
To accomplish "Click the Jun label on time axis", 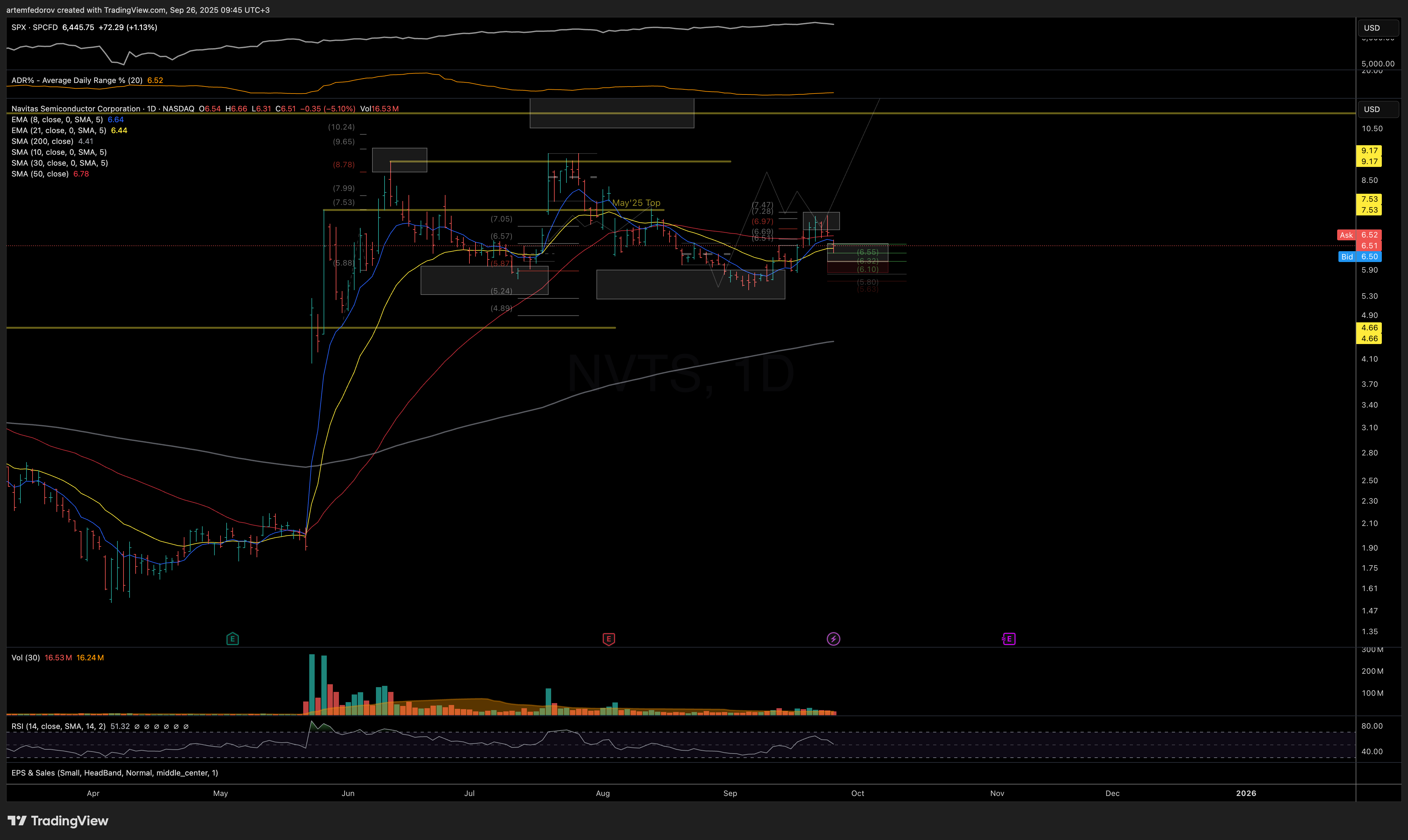I will [348, 793].
